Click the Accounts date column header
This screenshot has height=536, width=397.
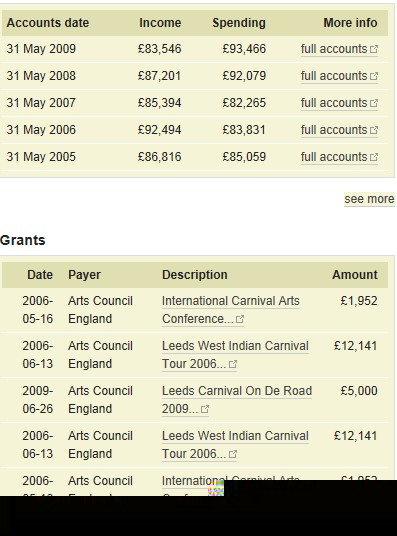(x=48, y=23)
